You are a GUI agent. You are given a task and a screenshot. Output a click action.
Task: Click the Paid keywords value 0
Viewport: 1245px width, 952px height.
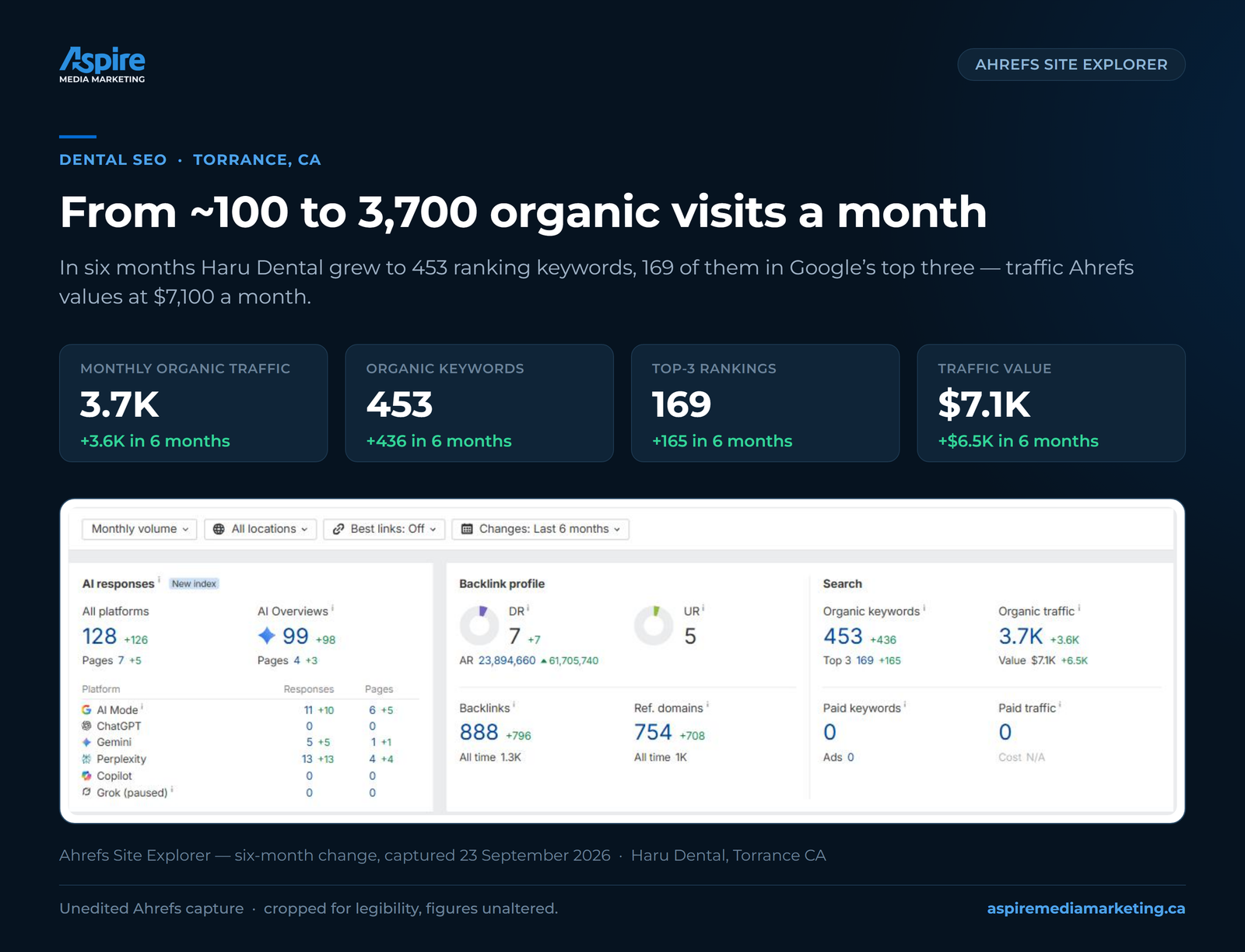[x=830, y=733]
